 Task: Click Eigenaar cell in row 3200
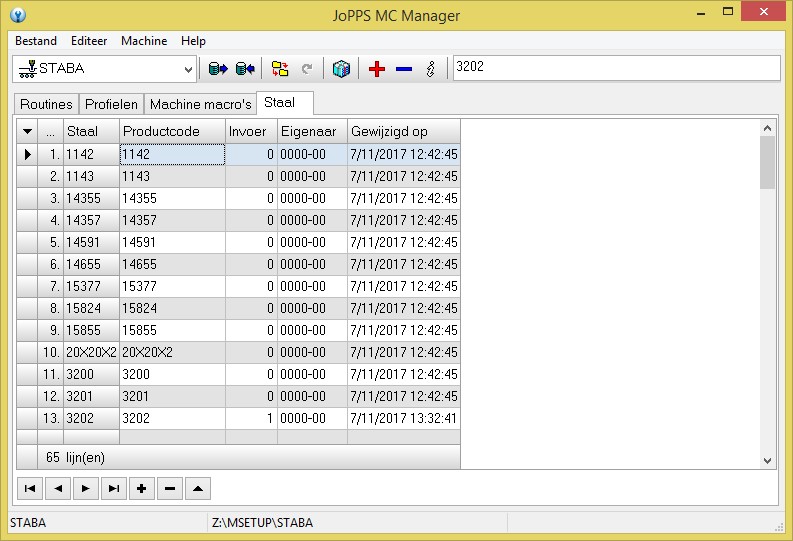(x=312, y=374)
